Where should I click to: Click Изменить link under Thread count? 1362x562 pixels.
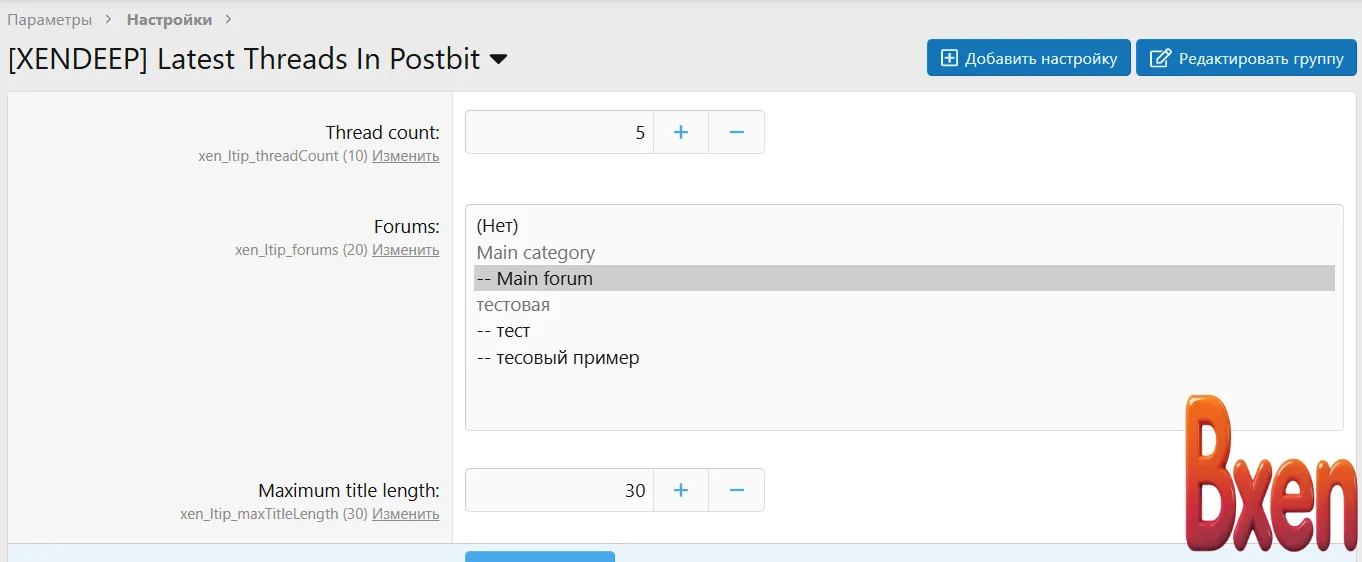coord(405,156)
